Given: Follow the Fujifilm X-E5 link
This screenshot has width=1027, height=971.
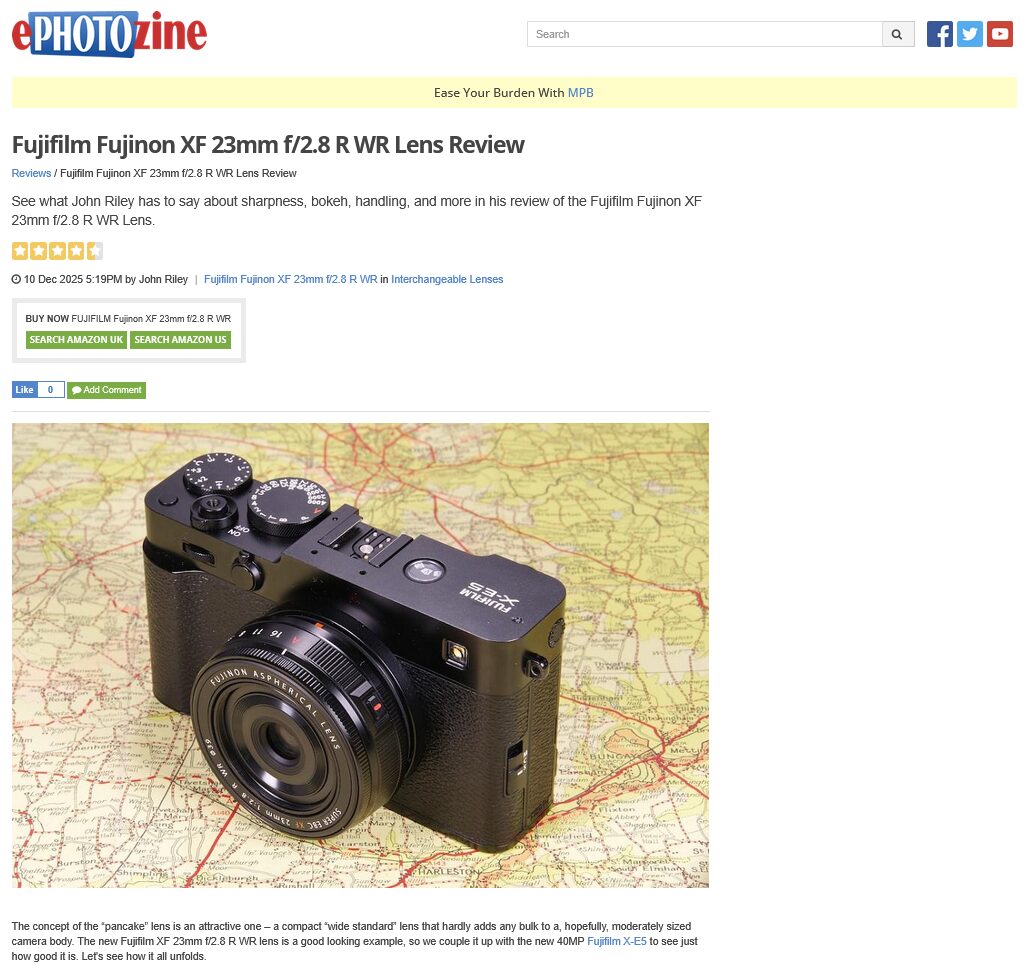Looking at the screenshot, I should [x=616, y=942].
